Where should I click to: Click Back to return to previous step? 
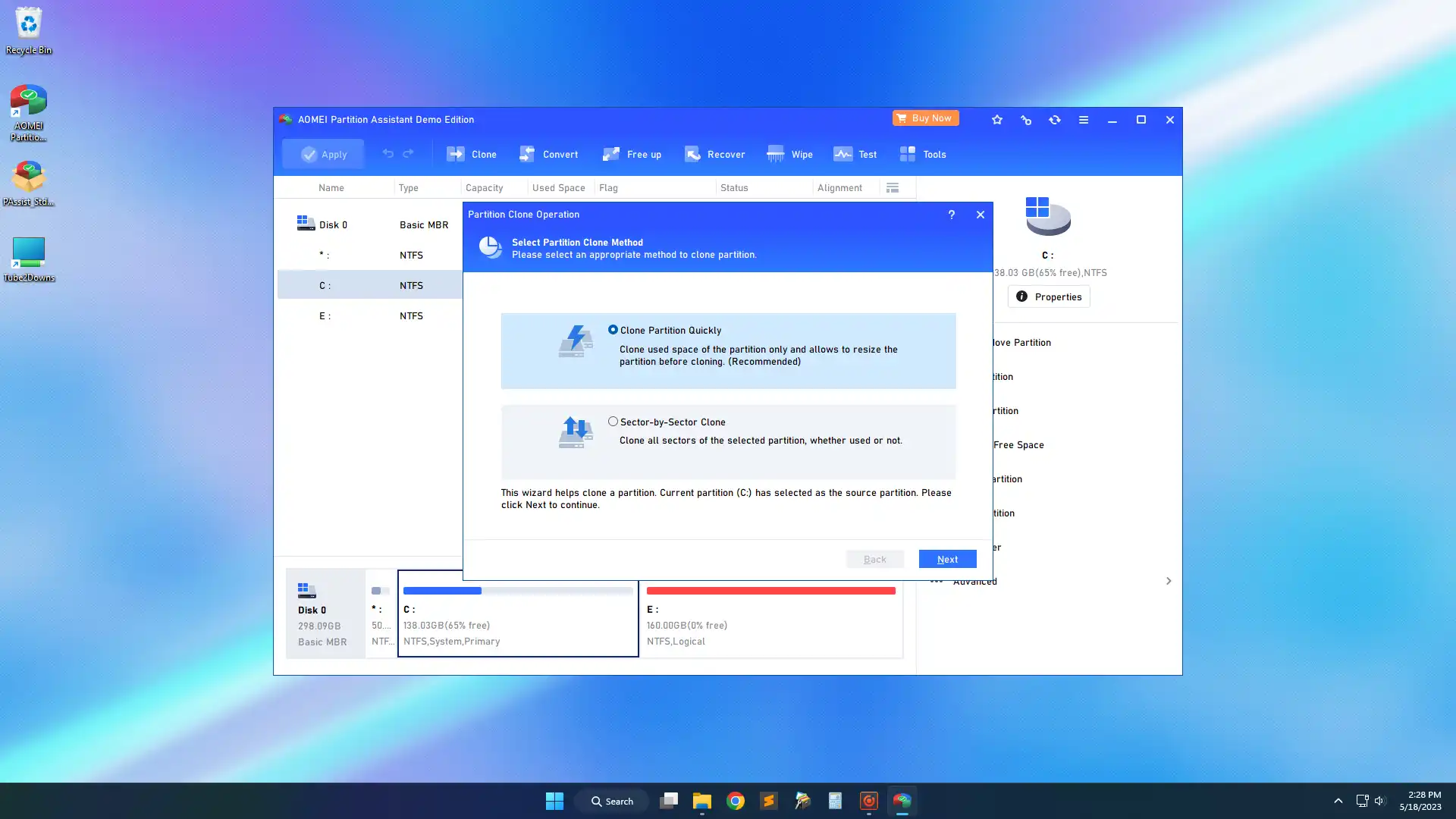tap(874, 559)
